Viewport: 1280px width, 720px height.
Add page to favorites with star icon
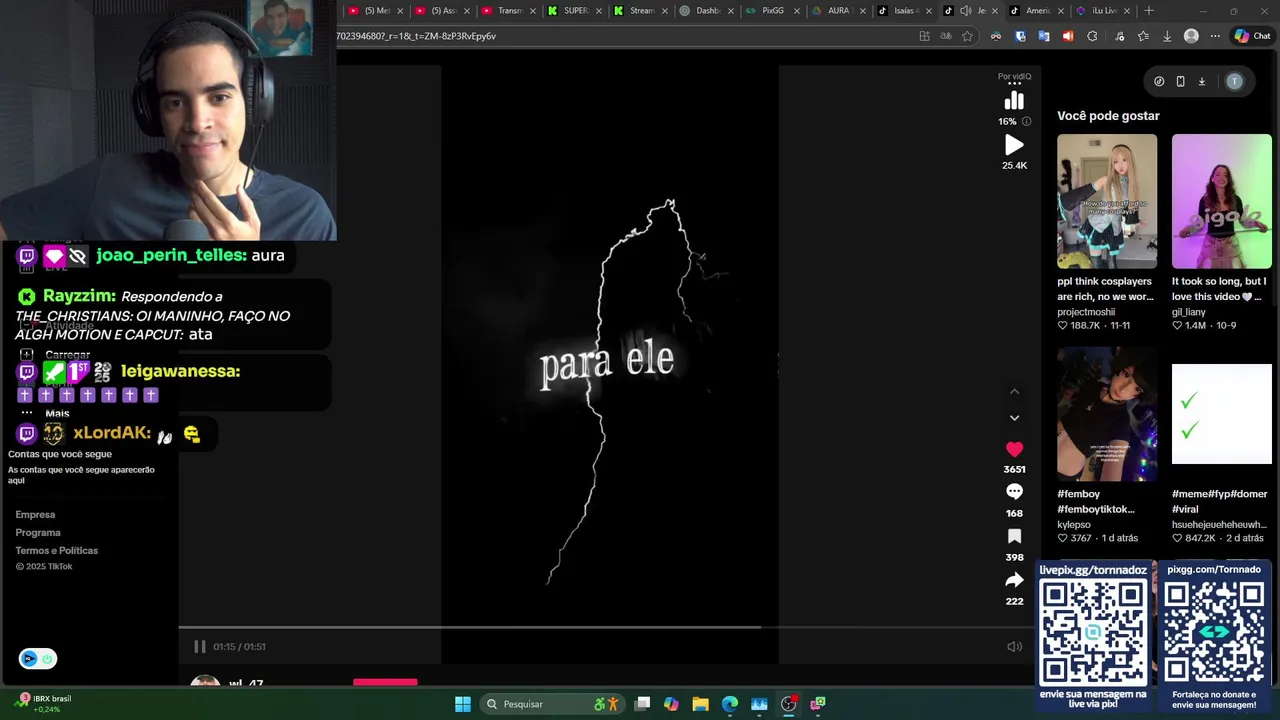pos(967,36)
